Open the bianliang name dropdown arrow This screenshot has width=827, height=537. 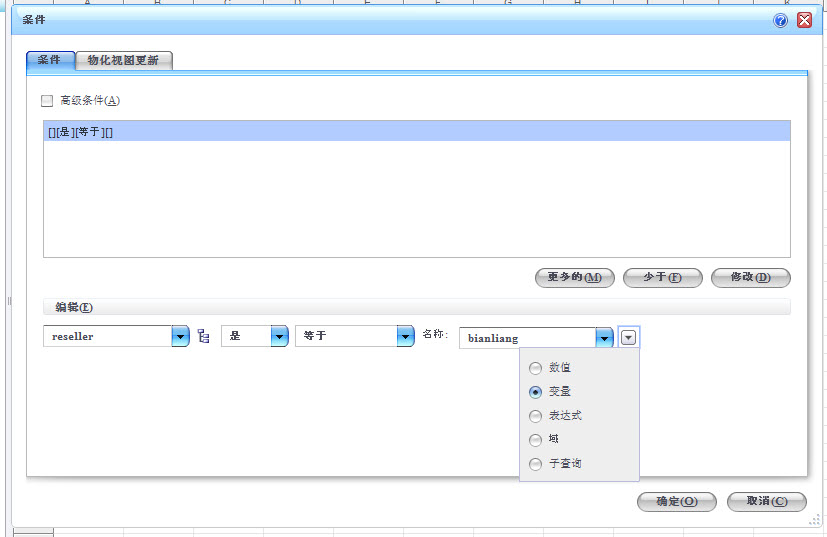604,338
